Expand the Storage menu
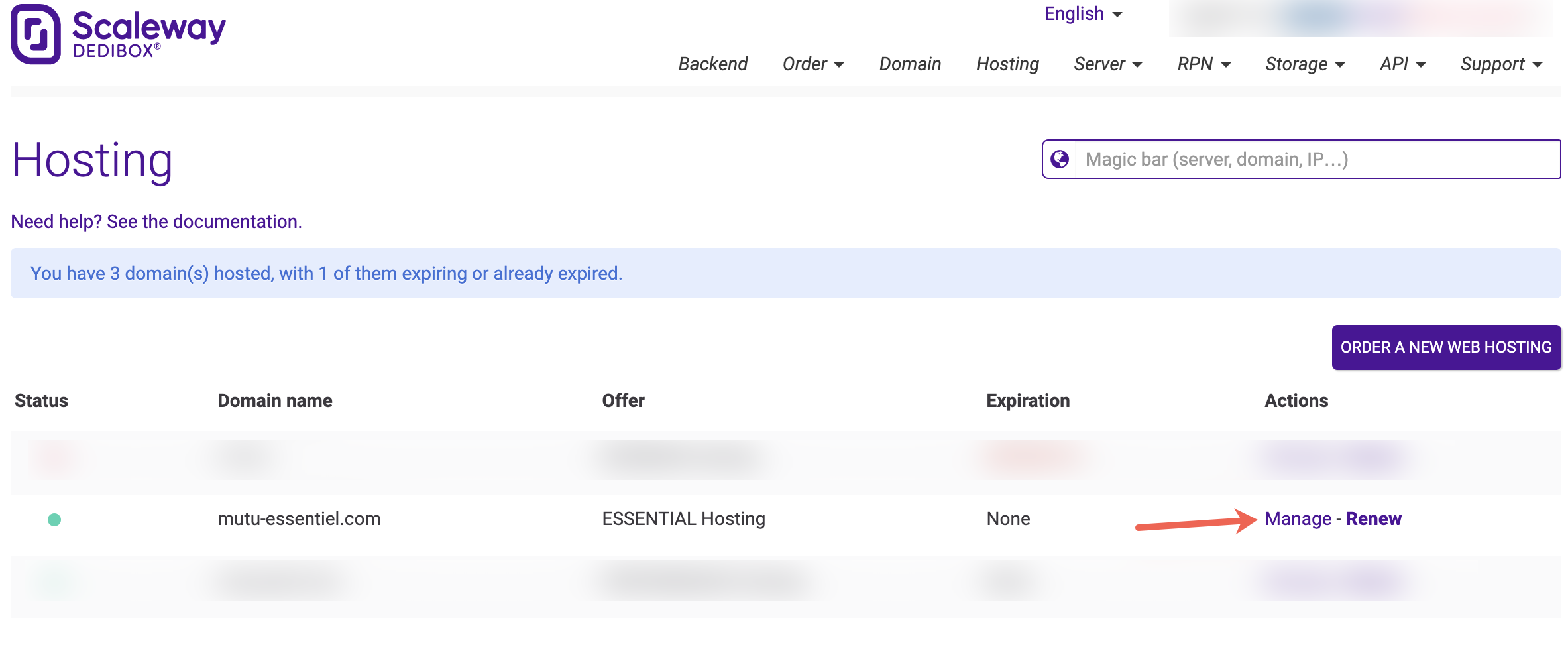 [1304, 64]
